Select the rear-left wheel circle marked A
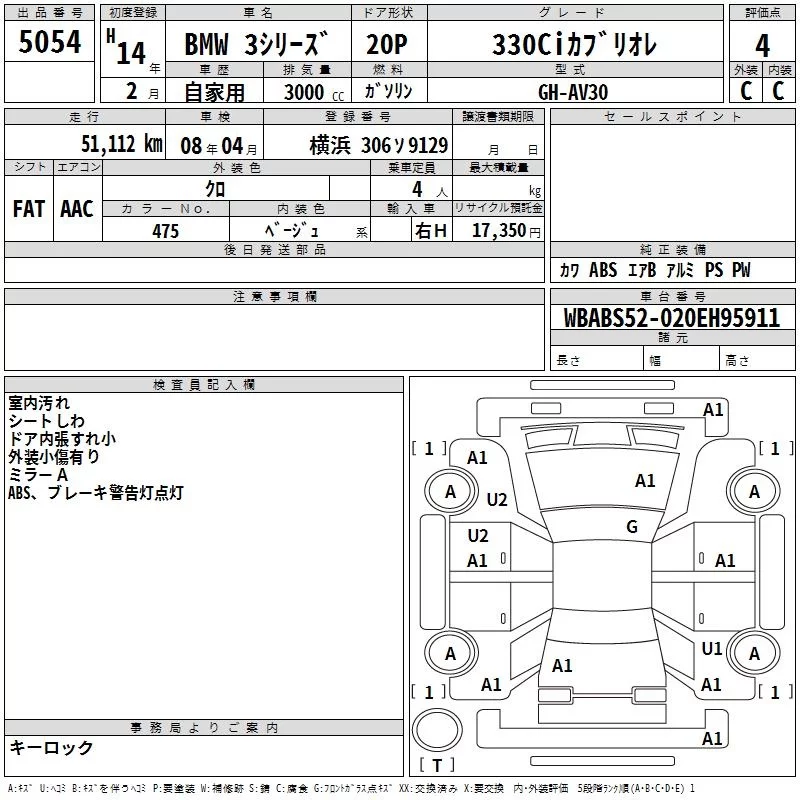Viewport: 800px width, 800px height. click(450, 653)
